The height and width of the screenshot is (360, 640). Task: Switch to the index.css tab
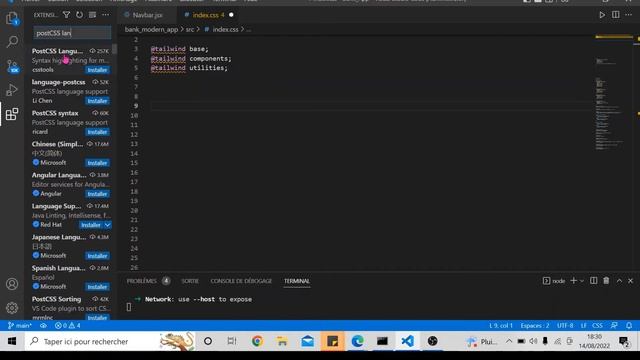(209, 15)
